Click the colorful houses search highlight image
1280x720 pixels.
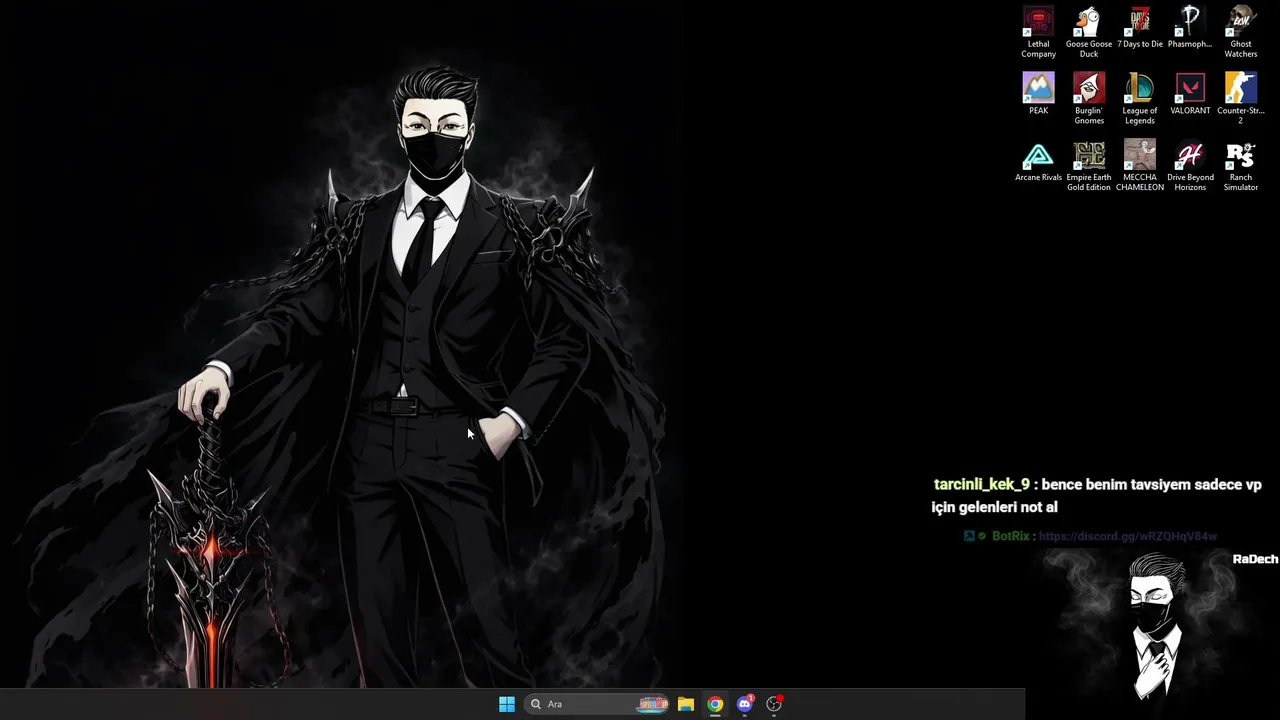coord(653,704)
